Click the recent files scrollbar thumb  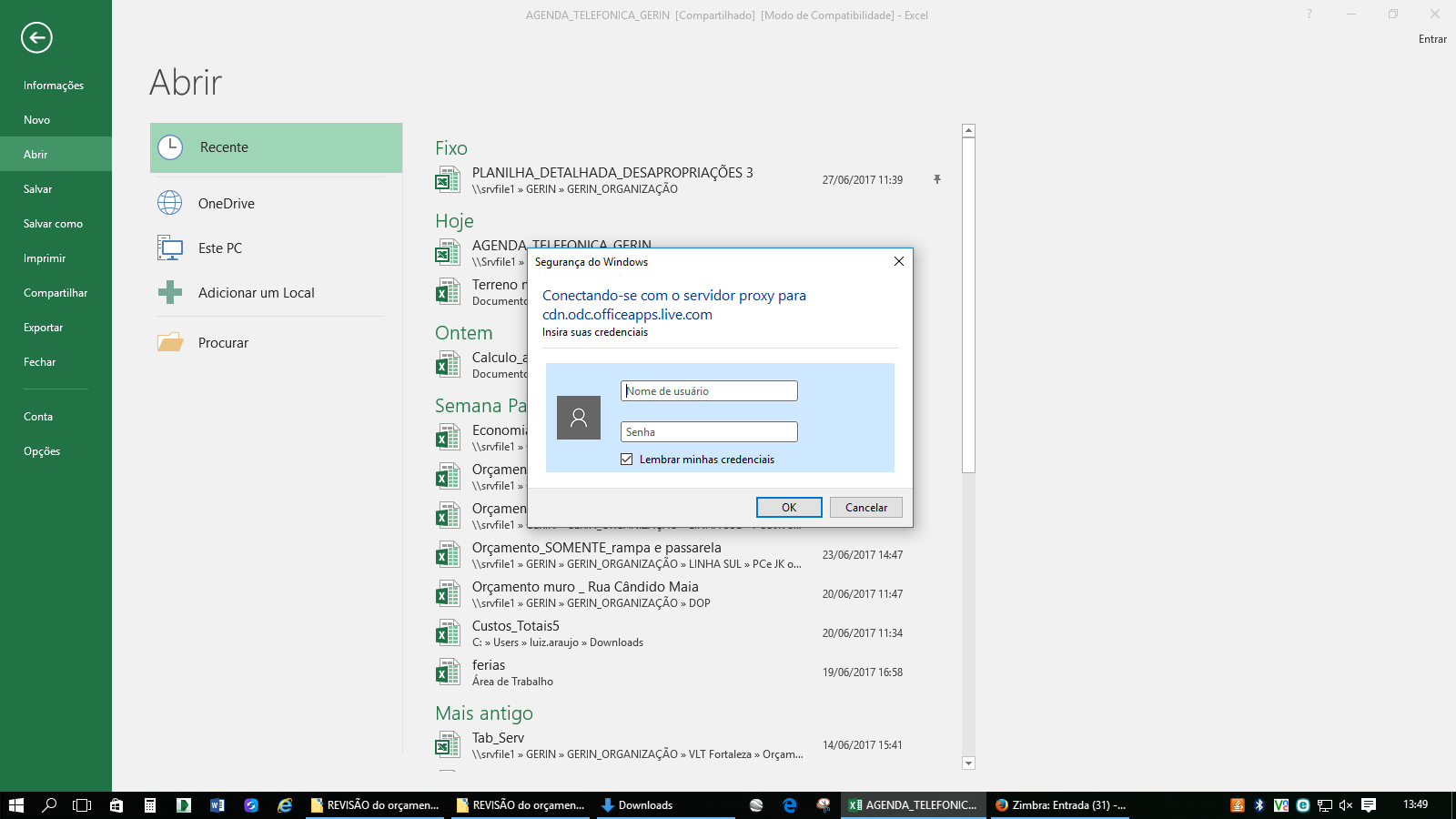click(968, 305)
